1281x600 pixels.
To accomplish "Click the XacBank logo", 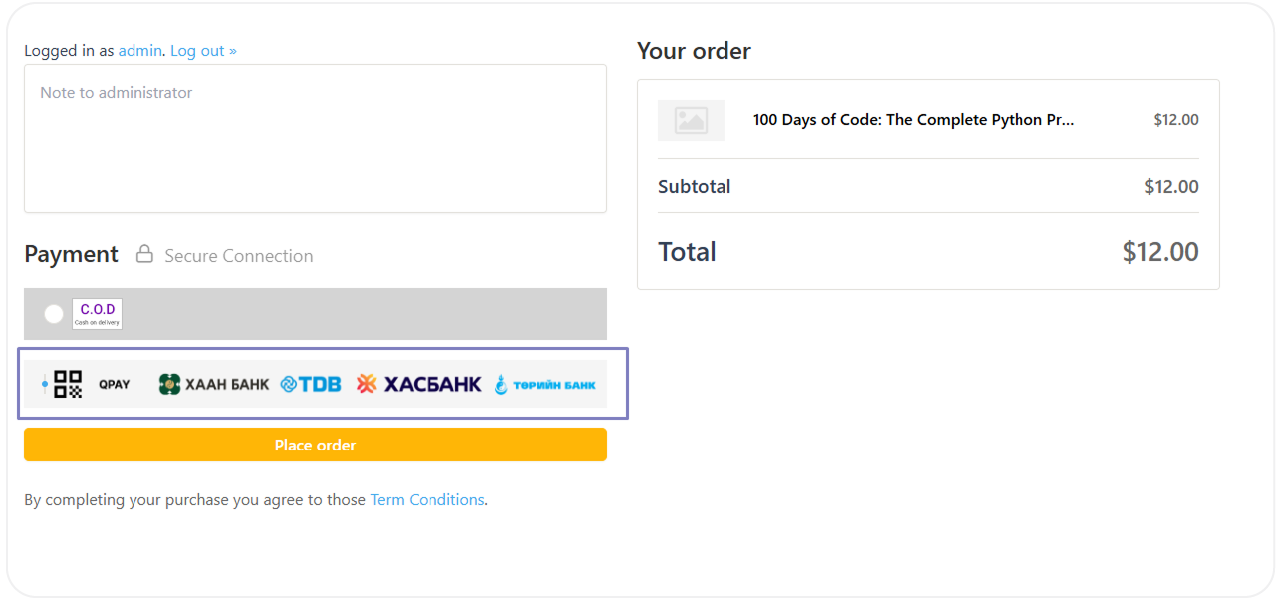I will [419, 384].
